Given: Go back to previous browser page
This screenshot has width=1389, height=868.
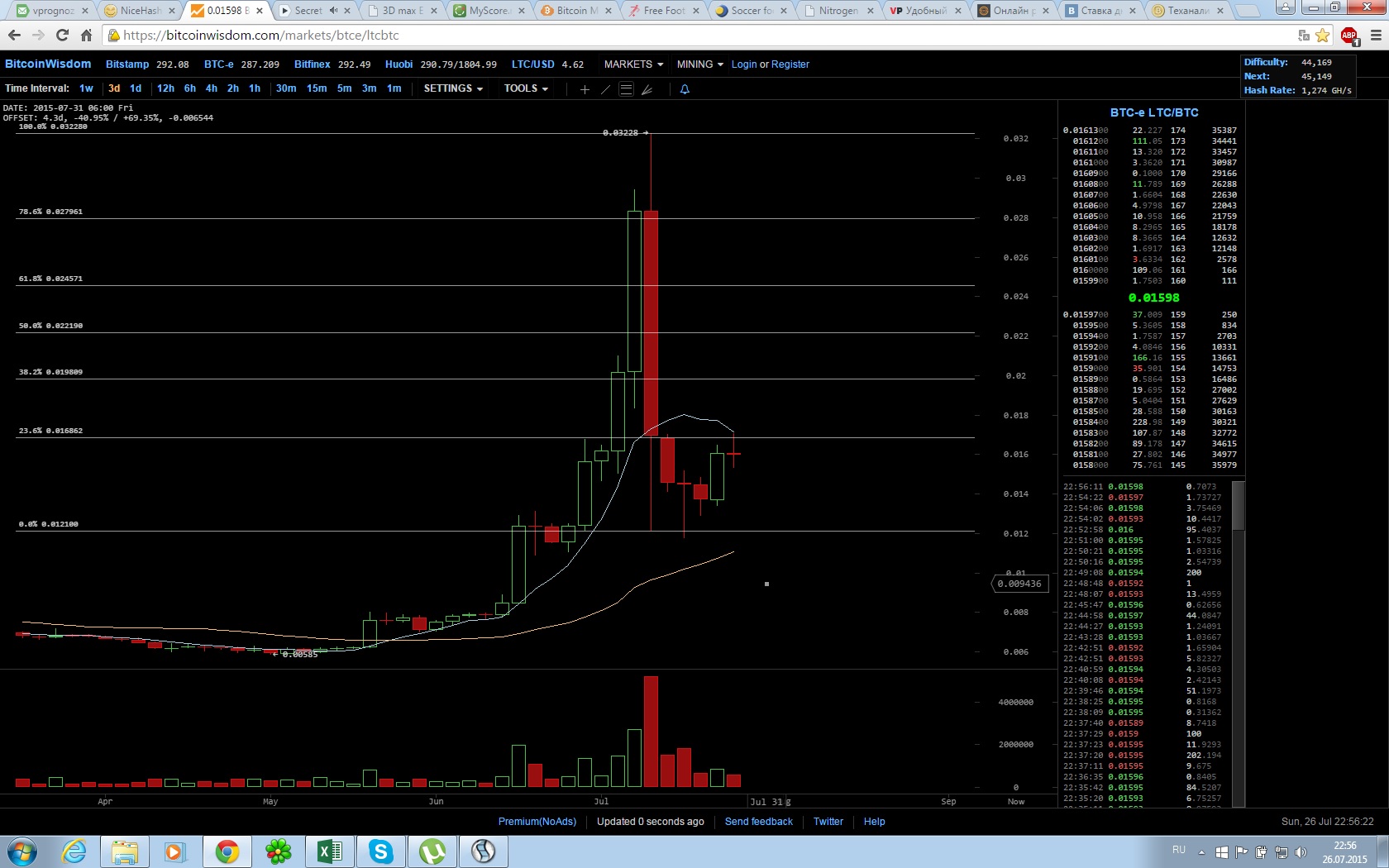Looking at the screenshot, I should pos(14,36).
